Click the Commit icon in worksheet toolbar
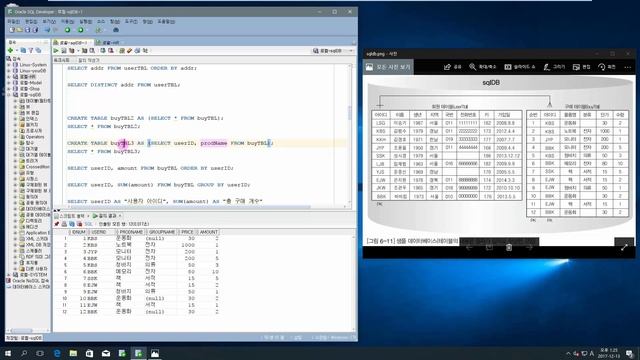640x360 pixels. tap(103, 51)
